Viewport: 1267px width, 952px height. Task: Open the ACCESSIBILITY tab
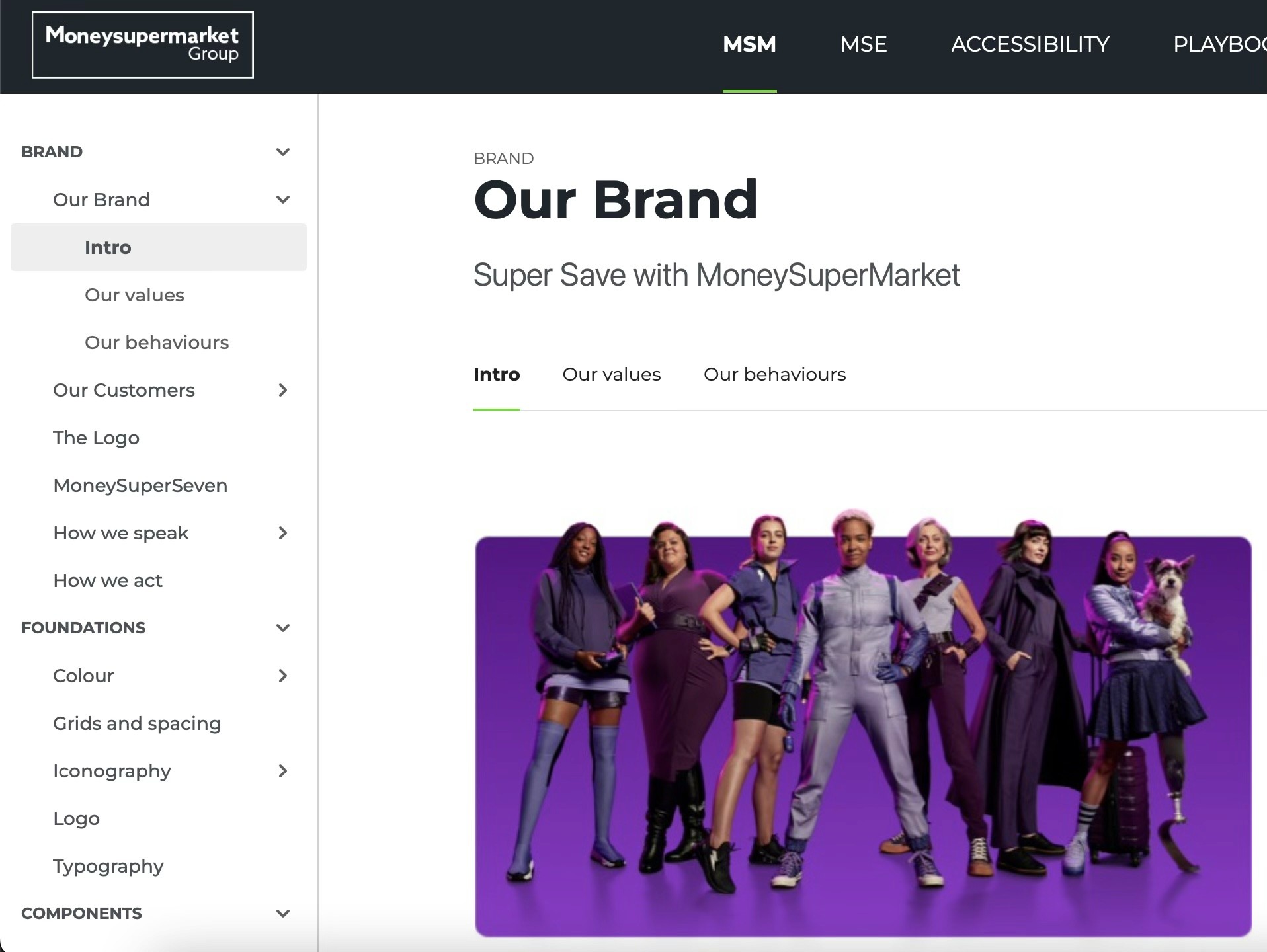point(1030,44)
